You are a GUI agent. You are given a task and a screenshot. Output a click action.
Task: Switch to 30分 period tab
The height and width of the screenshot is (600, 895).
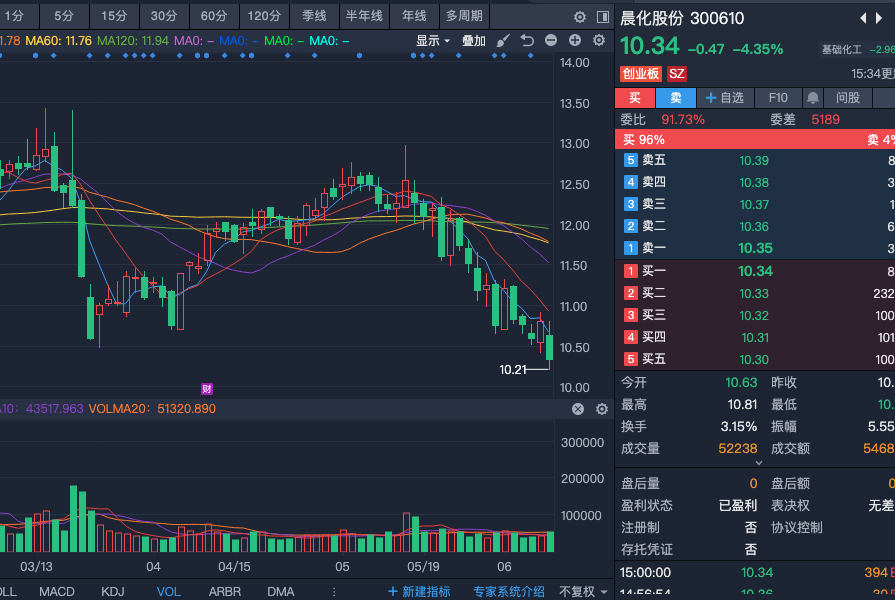(x=164, y=16)
